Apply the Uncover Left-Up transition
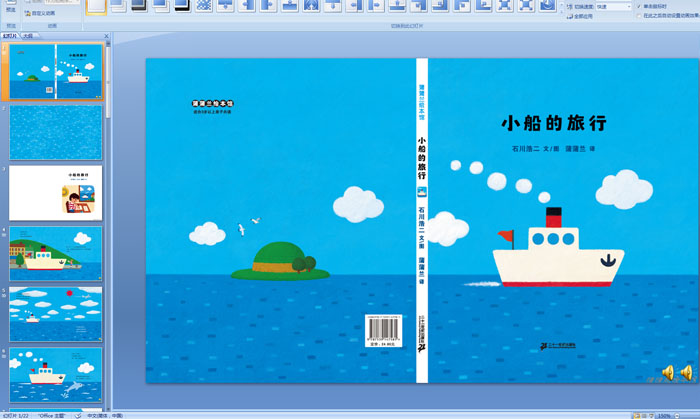This screenshot has height=419, width=700. (x=440, y=5)
